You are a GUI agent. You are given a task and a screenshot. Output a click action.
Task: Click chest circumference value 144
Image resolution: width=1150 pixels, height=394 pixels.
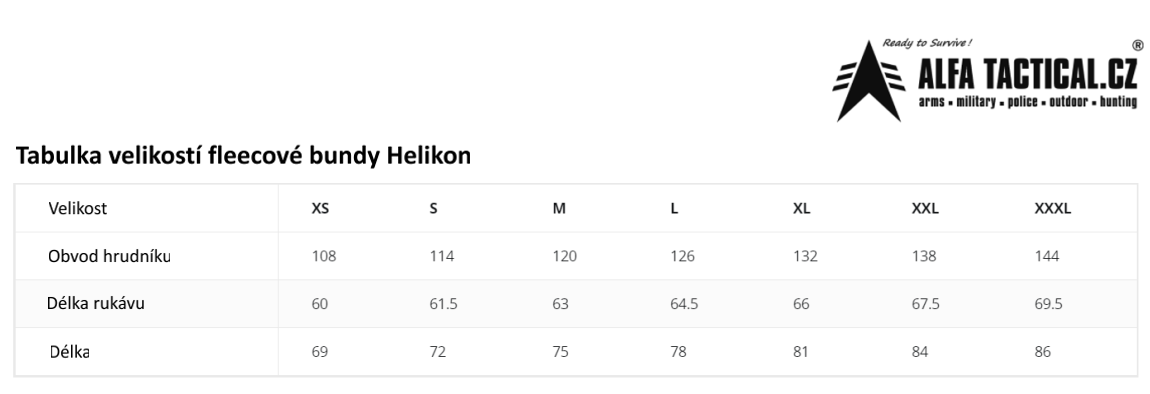click(1047, 256)
